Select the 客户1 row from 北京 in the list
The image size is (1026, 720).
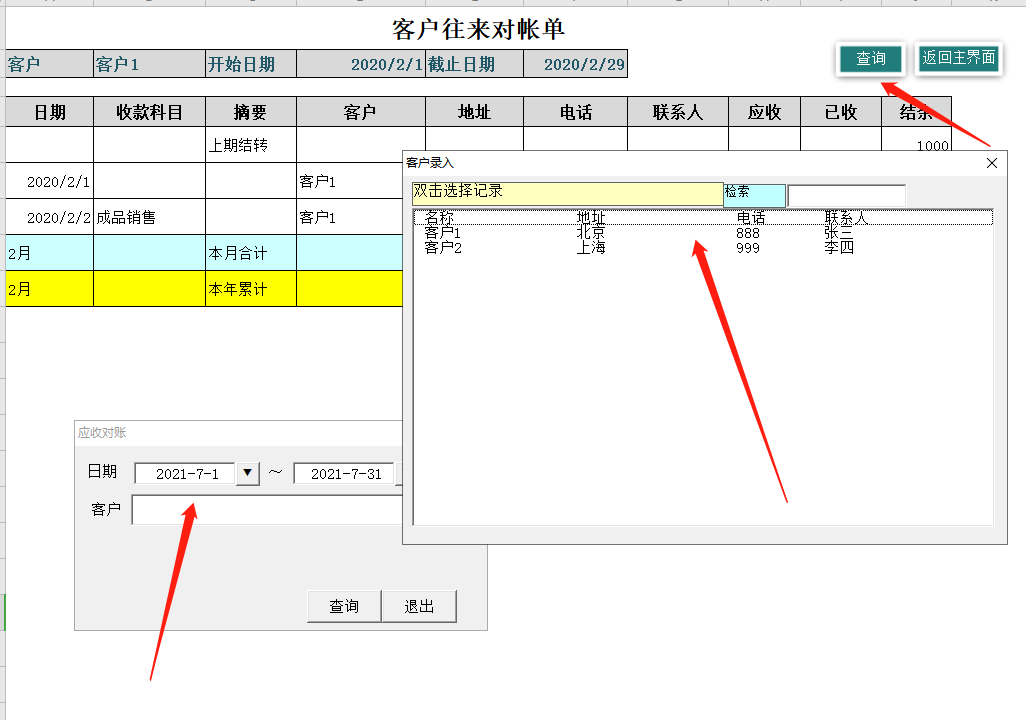coord(703,233)
